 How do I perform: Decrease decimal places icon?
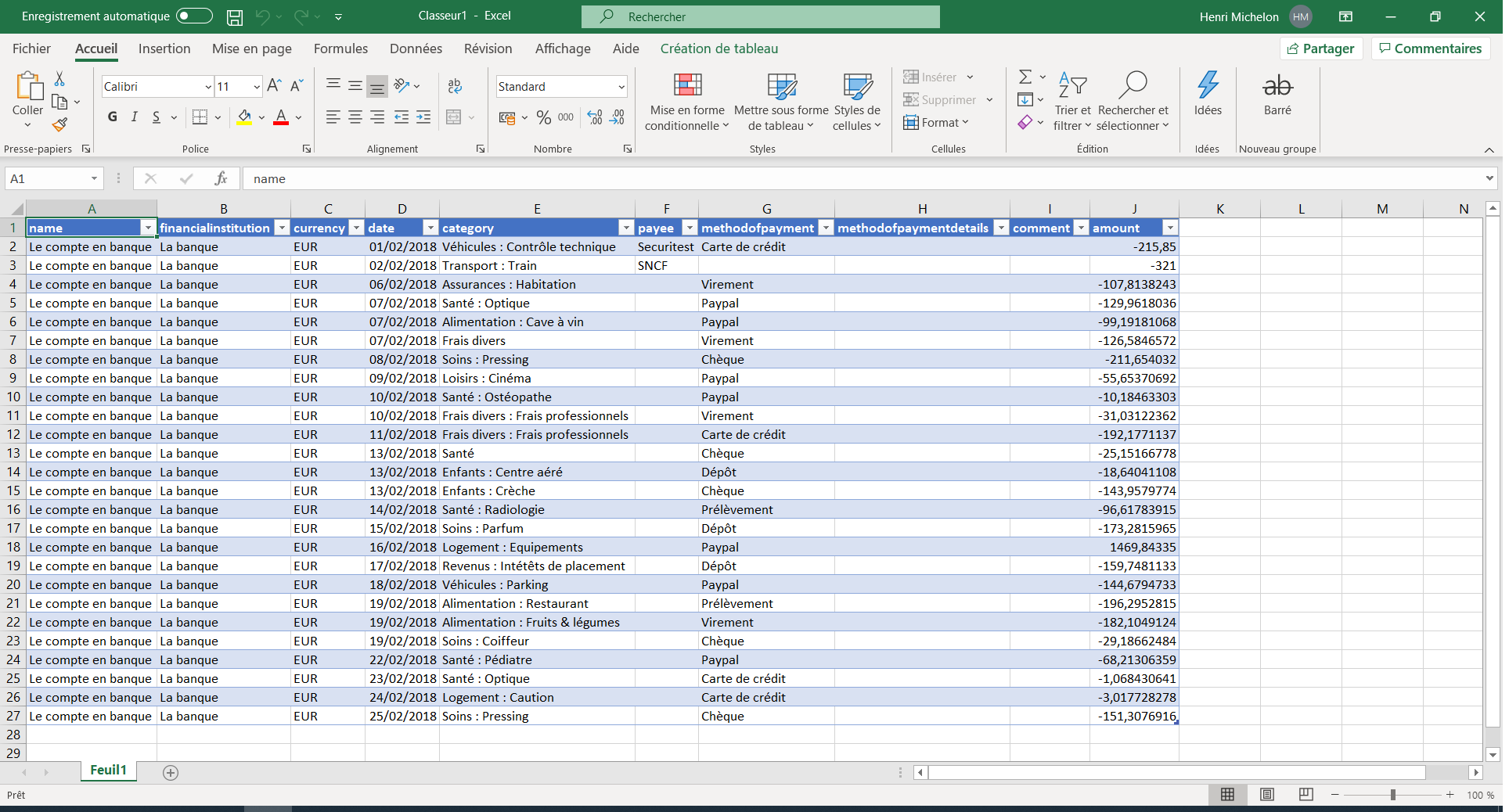[x=618, y=117]
